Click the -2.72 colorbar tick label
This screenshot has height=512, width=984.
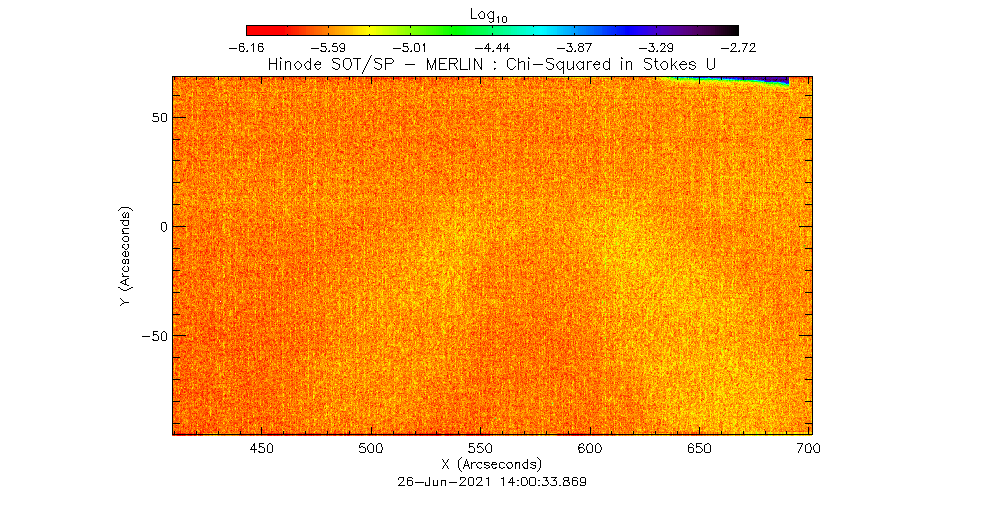coord(738,47)
